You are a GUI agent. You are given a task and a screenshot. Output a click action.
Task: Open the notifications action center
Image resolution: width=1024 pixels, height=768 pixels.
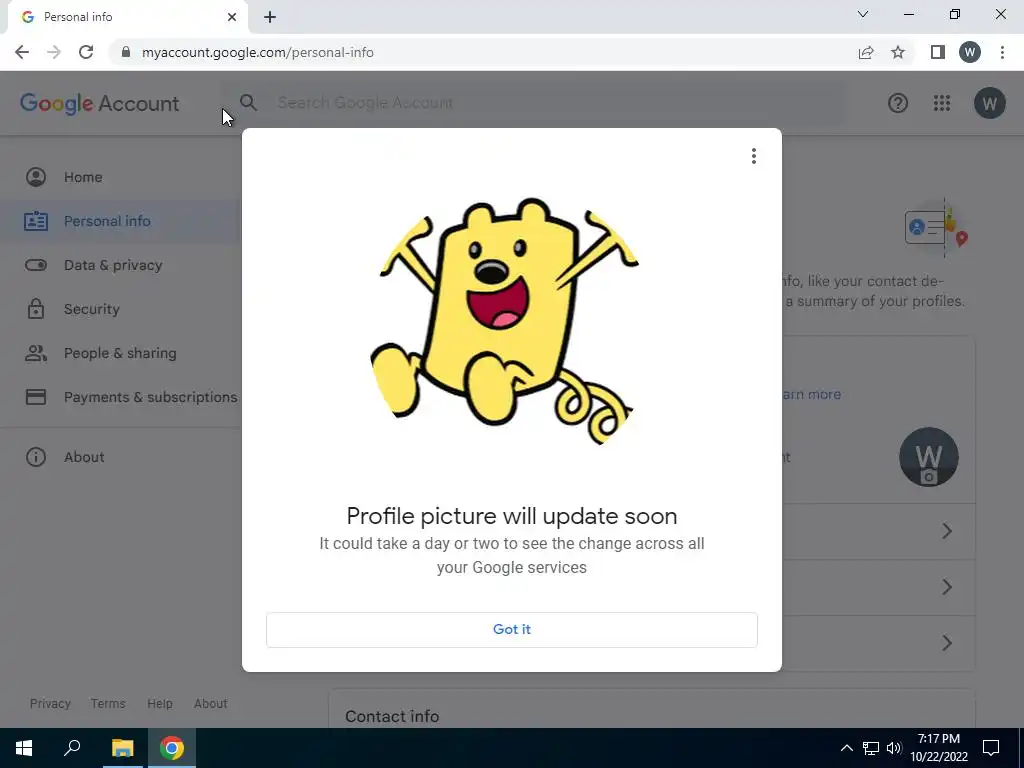991,748
